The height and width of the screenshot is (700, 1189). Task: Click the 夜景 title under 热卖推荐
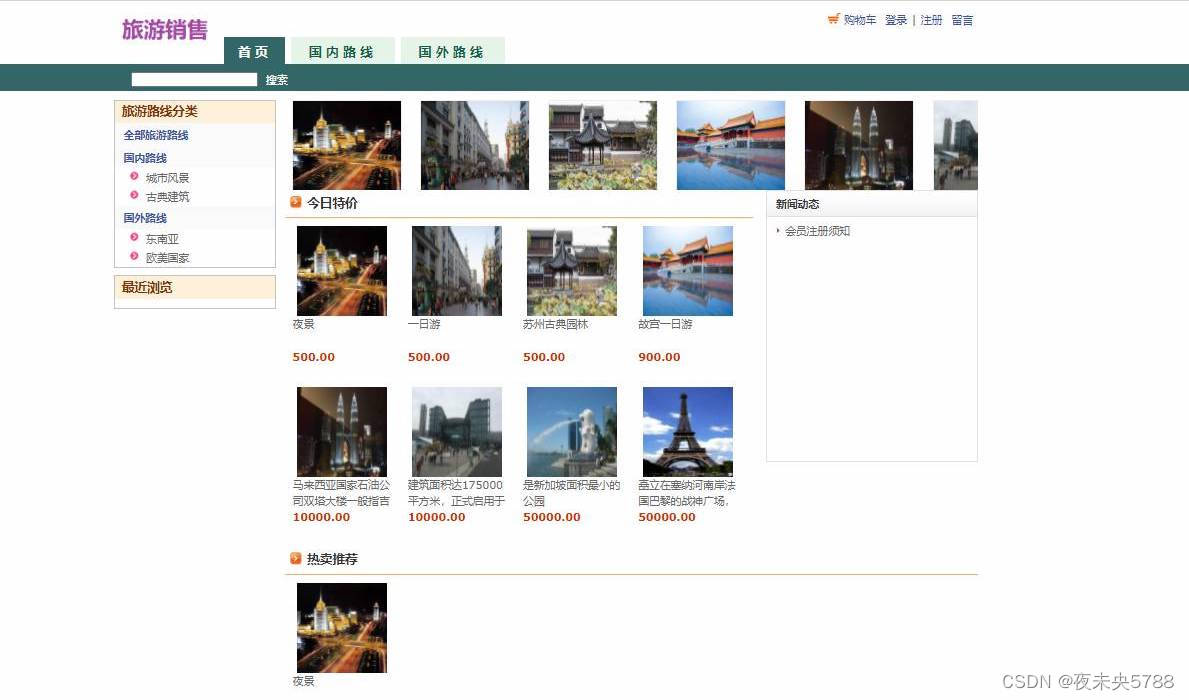[x=303, y=681]
